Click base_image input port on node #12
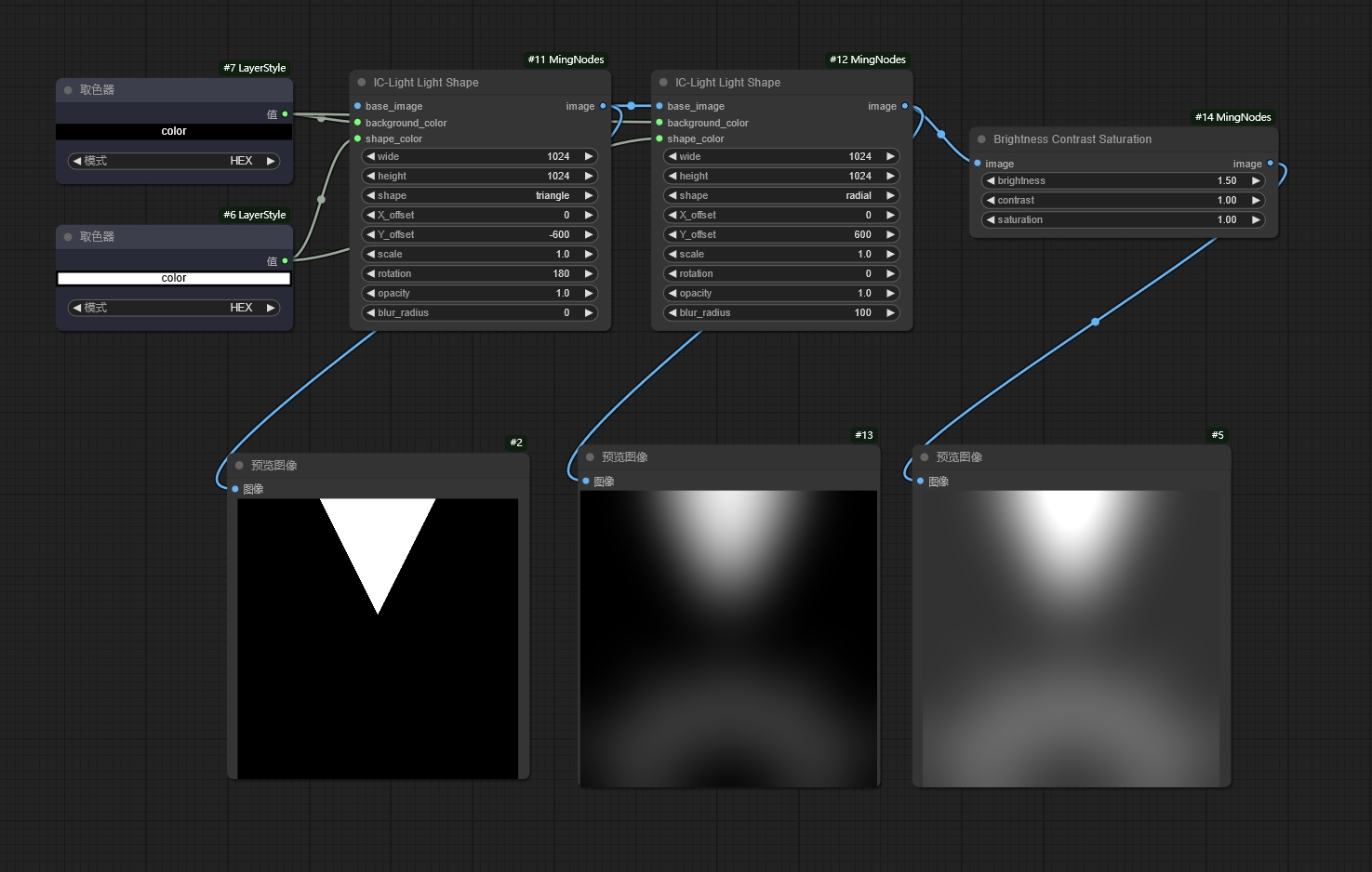Image resolution: width=1372 pixels, height=872 pixels. [x=659, y=106]
